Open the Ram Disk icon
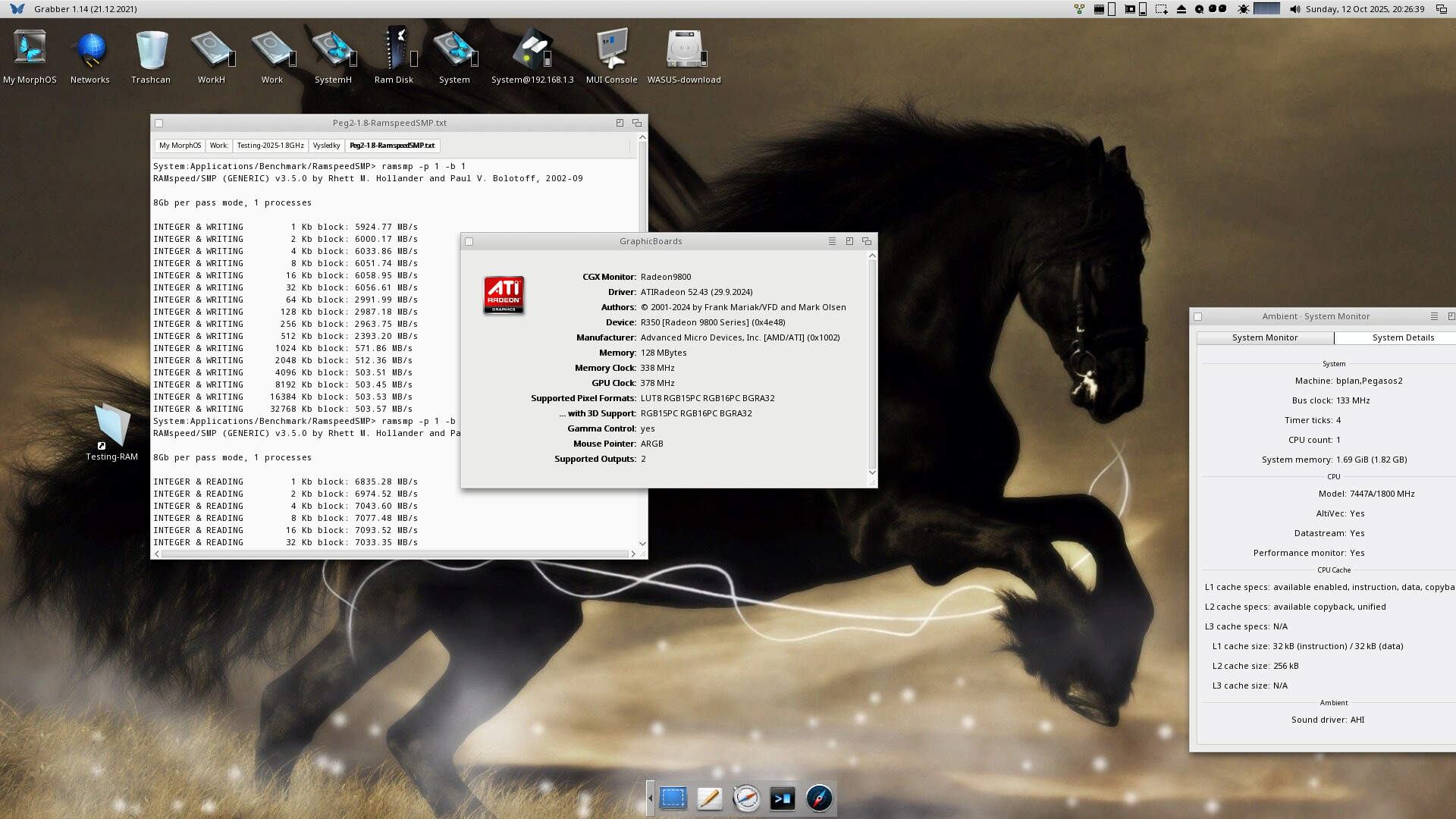Image resolution: width=1456 pixels, height=819 pixels. pyautogui.click(x=394, y=51)
